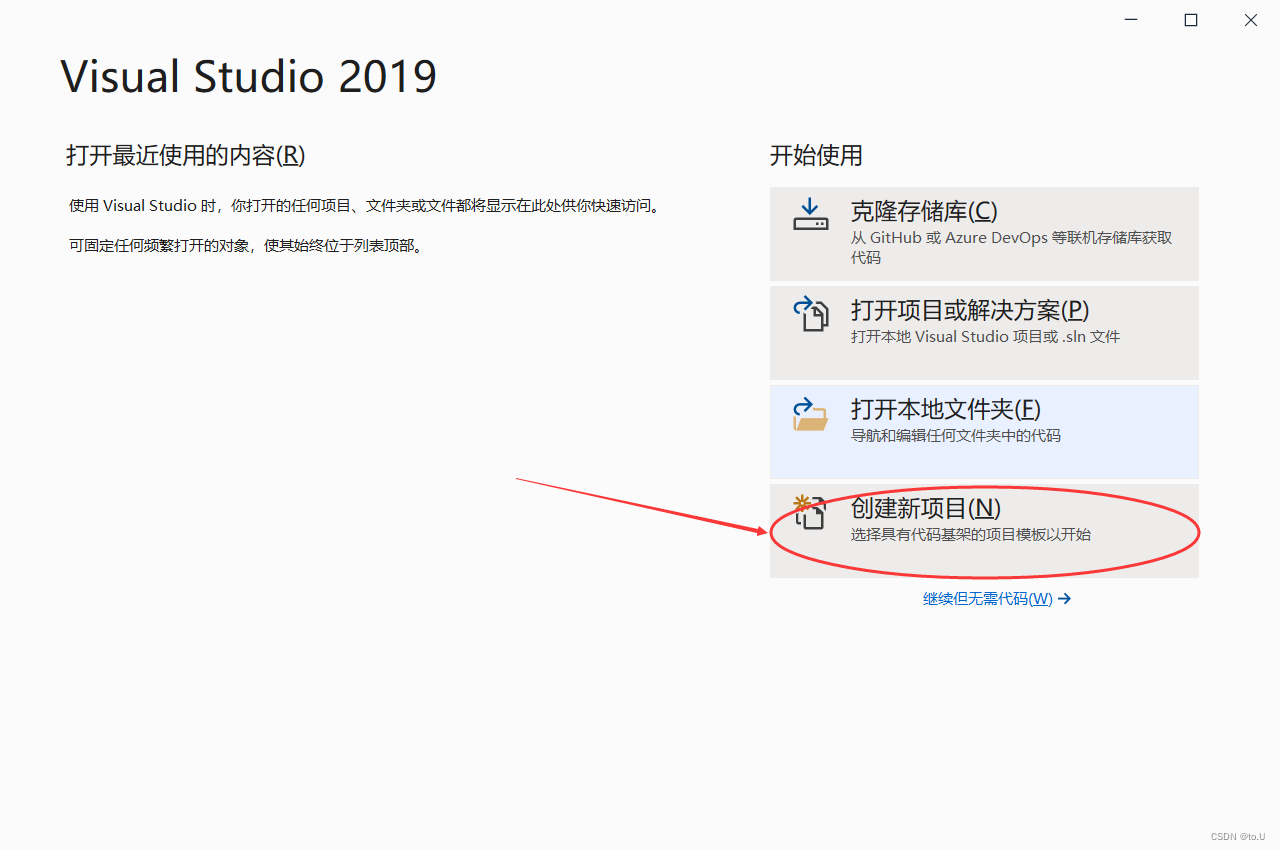The width and height of the screenshot is (1280, 850).
Task: Click the clone repository download icon
Action: tap(811, 214)
